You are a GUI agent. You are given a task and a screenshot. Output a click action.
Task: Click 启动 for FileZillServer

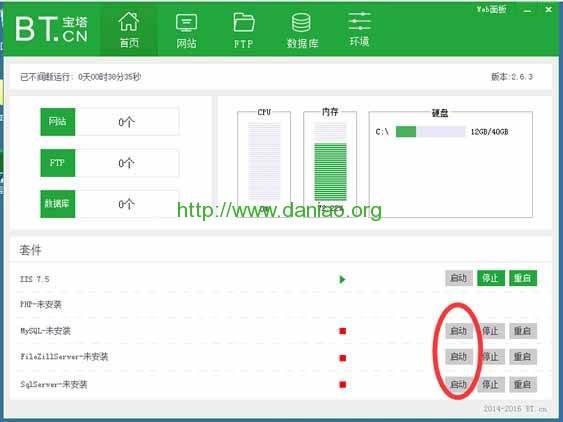coord(459,357)
